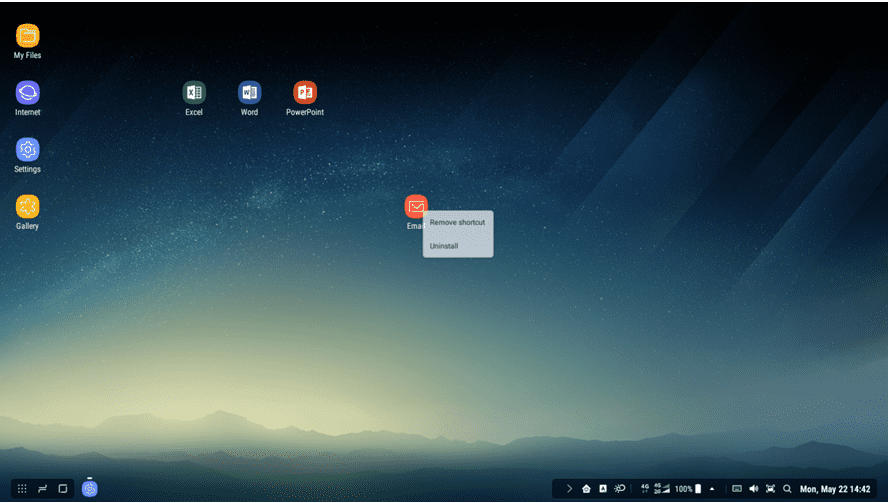Click the search magnifier in taskbar
The image size is (889, 503).
point(787,489)
